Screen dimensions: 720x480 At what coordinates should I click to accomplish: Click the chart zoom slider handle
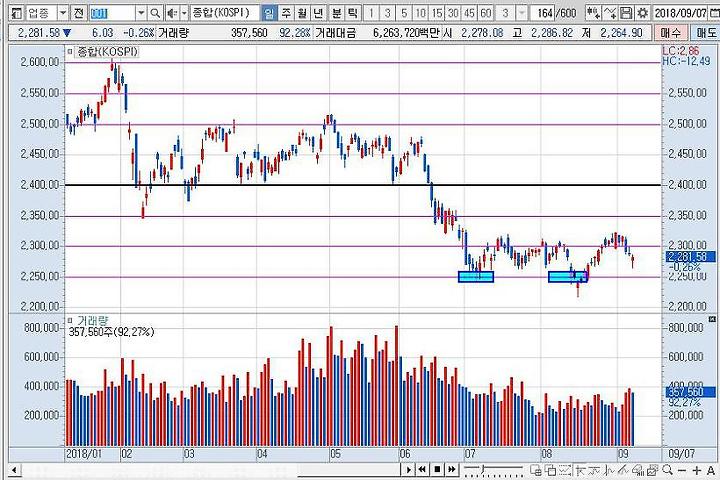point(483,469)
